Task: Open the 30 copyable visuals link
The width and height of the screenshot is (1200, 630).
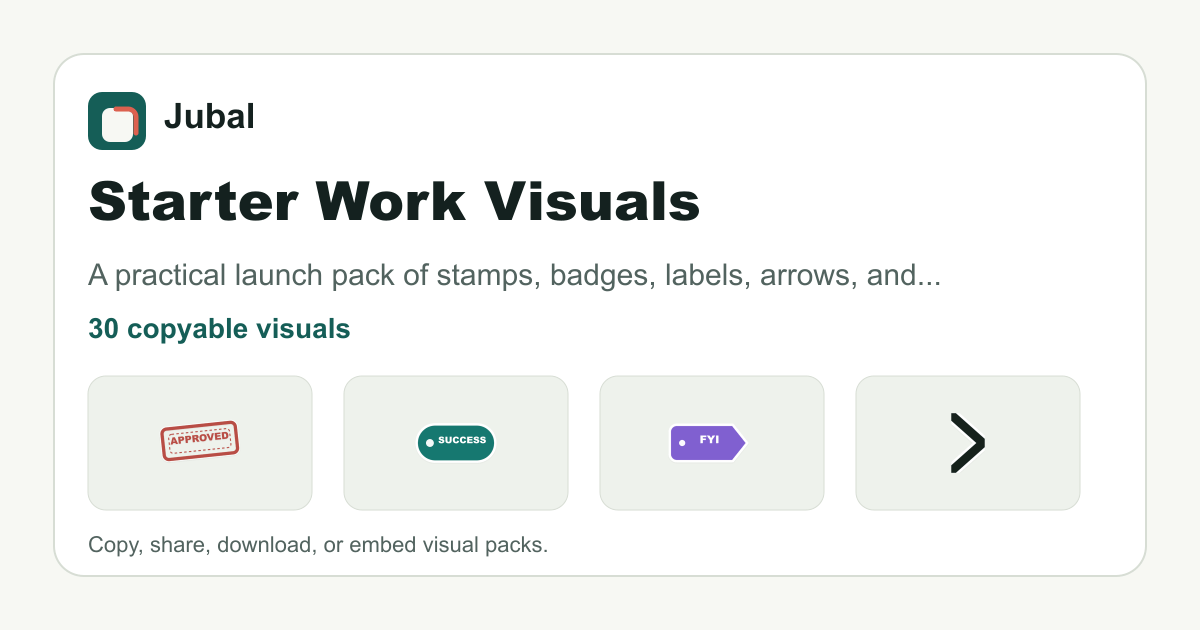Action: pos(219,328)
